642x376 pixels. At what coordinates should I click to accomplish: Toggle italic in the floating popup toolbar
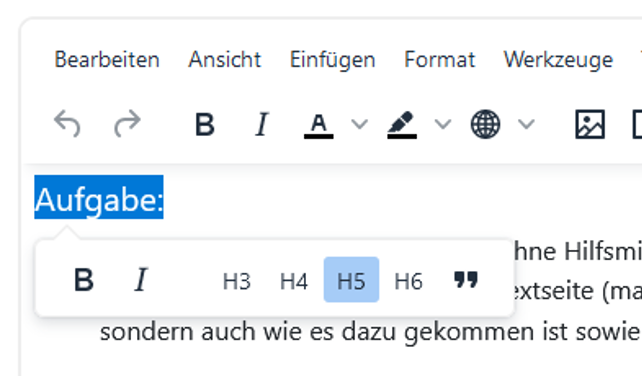coord(141,280)
